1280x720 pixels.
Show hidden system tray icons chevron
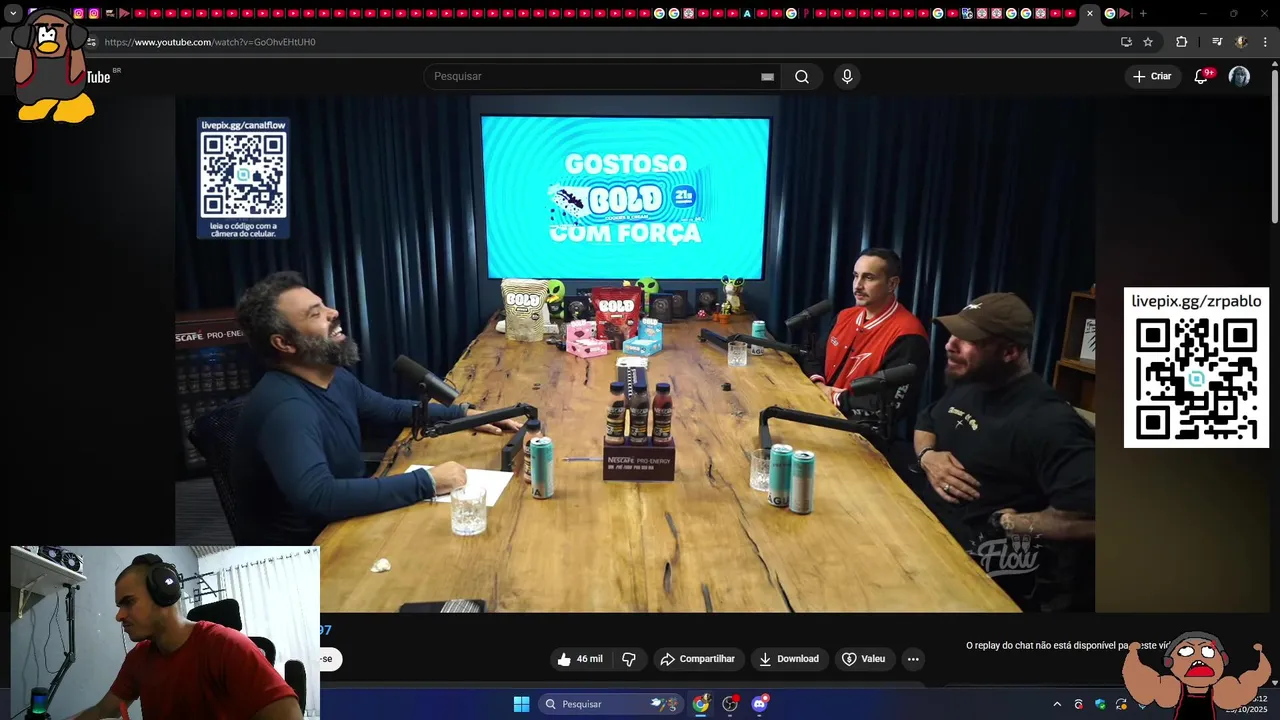[x=1057, y=704]
